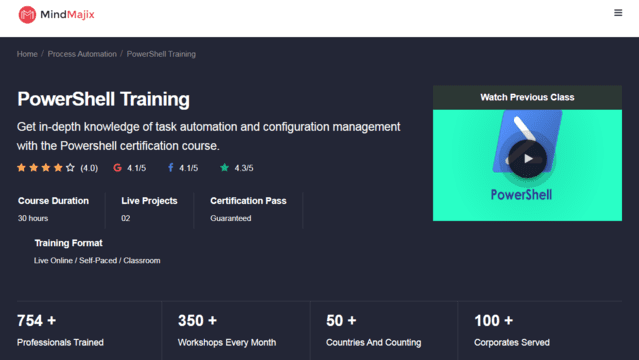Click the Facebook rating icon
Image resolution: width=639 pixels, height=360 pixels.
170,168
